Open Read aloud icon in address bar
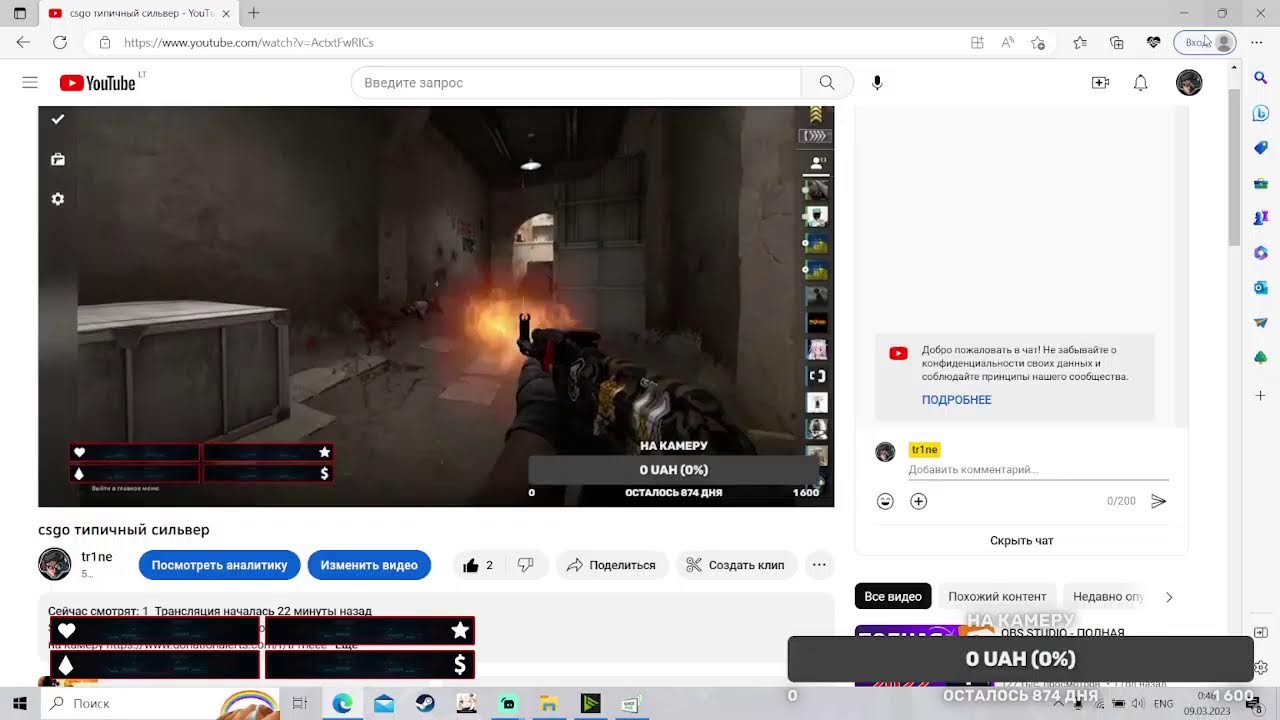Image resolution: width=1280 pixels, height=720 pixels. click(x=1008, y=43)
